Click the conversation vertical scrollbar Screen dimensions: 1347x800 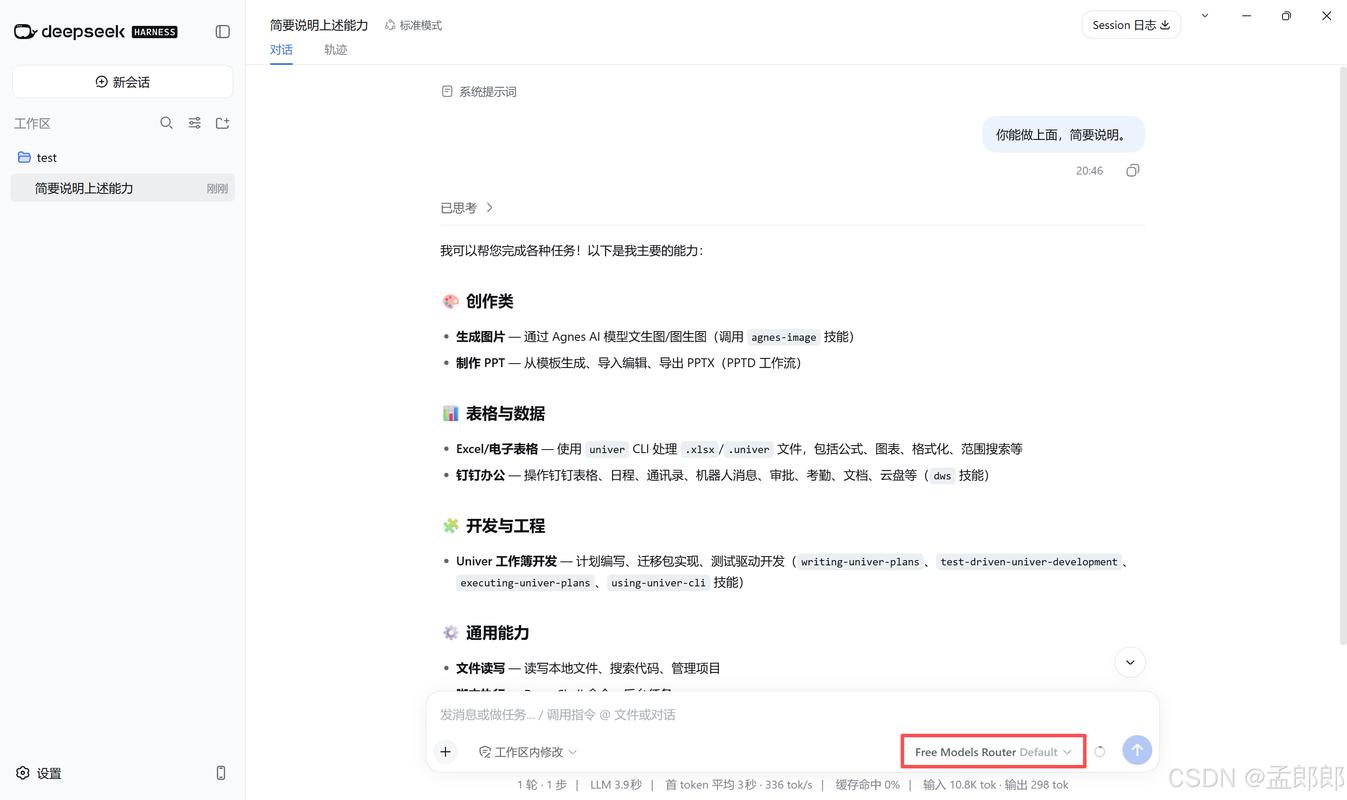point(1341,357)
